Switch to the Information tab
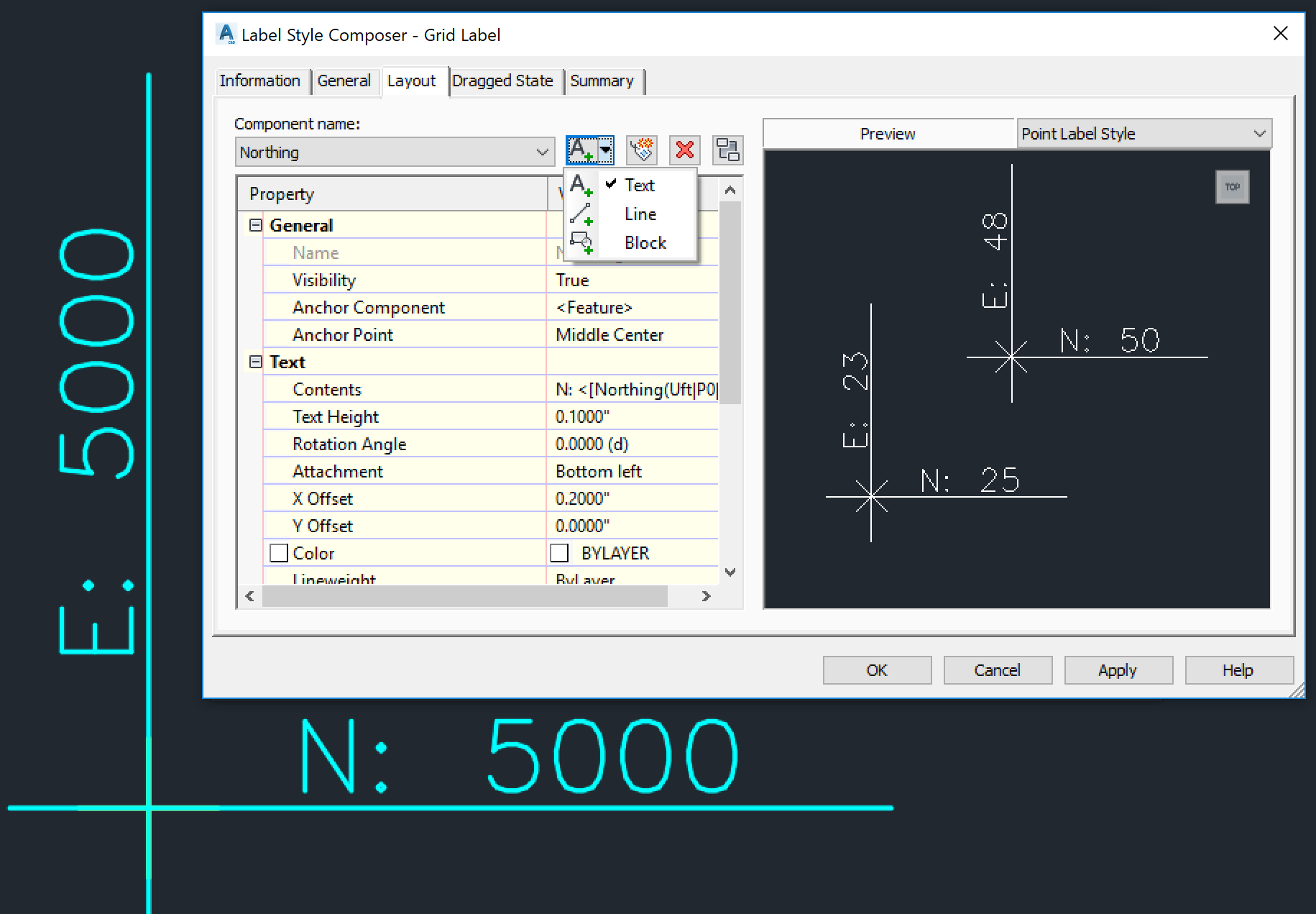This screenshot has width=1316, height=914. [x=260, y=81]
